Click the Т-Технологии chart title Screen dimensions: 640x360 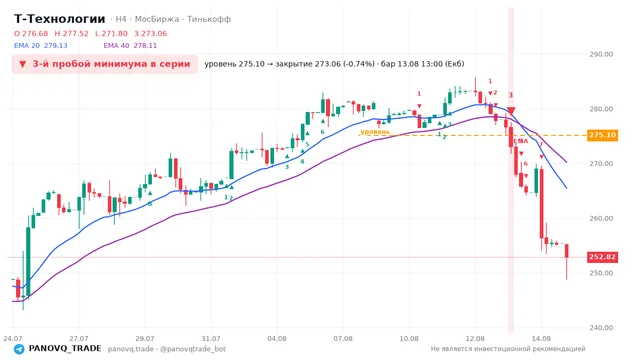(x=60, y=19)
